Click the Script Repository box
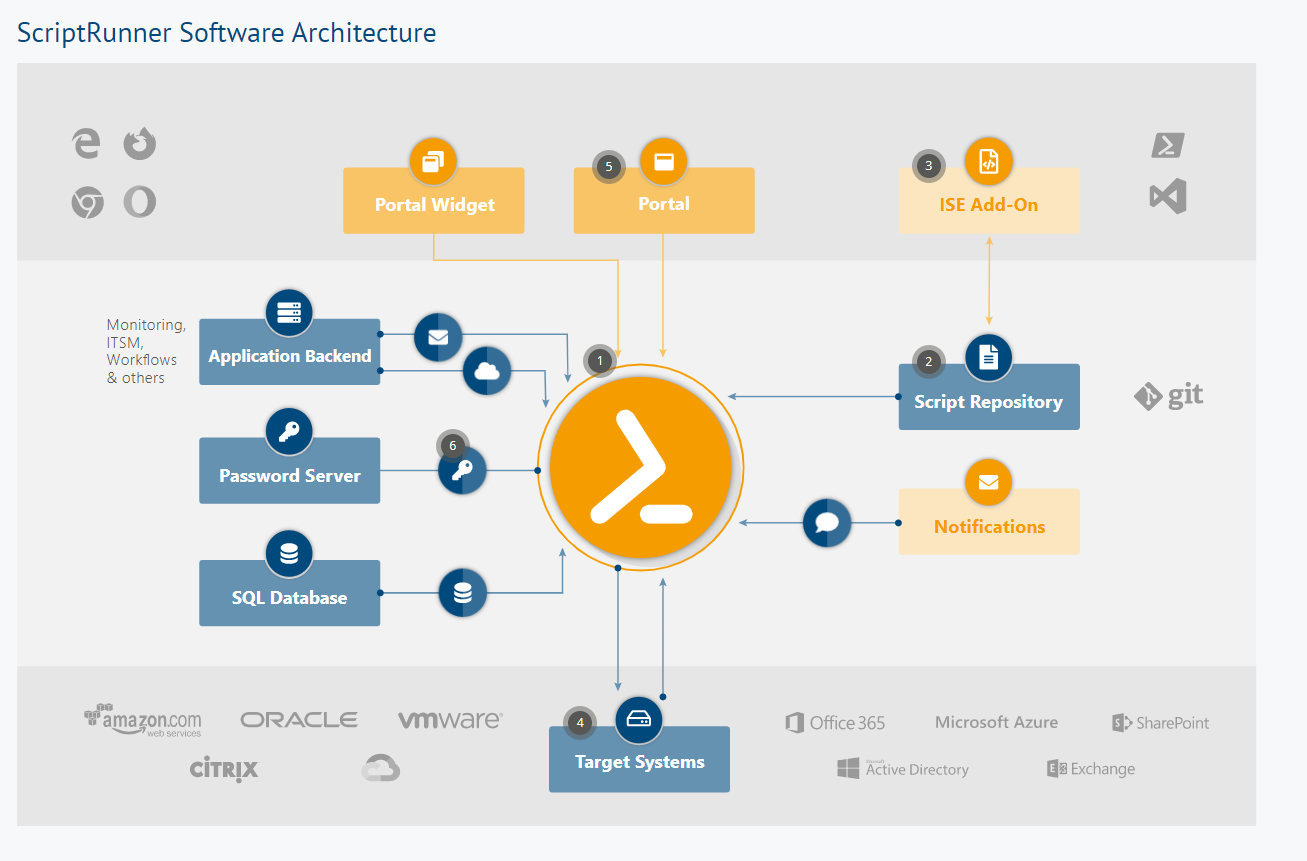 (x=988, y=403)
